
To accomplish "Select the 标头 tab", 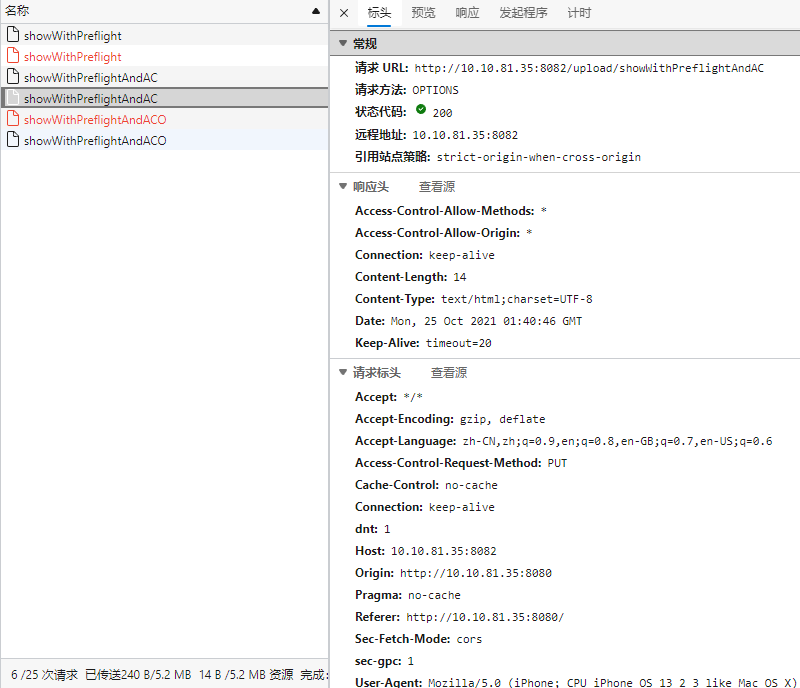I will point(379,13).
